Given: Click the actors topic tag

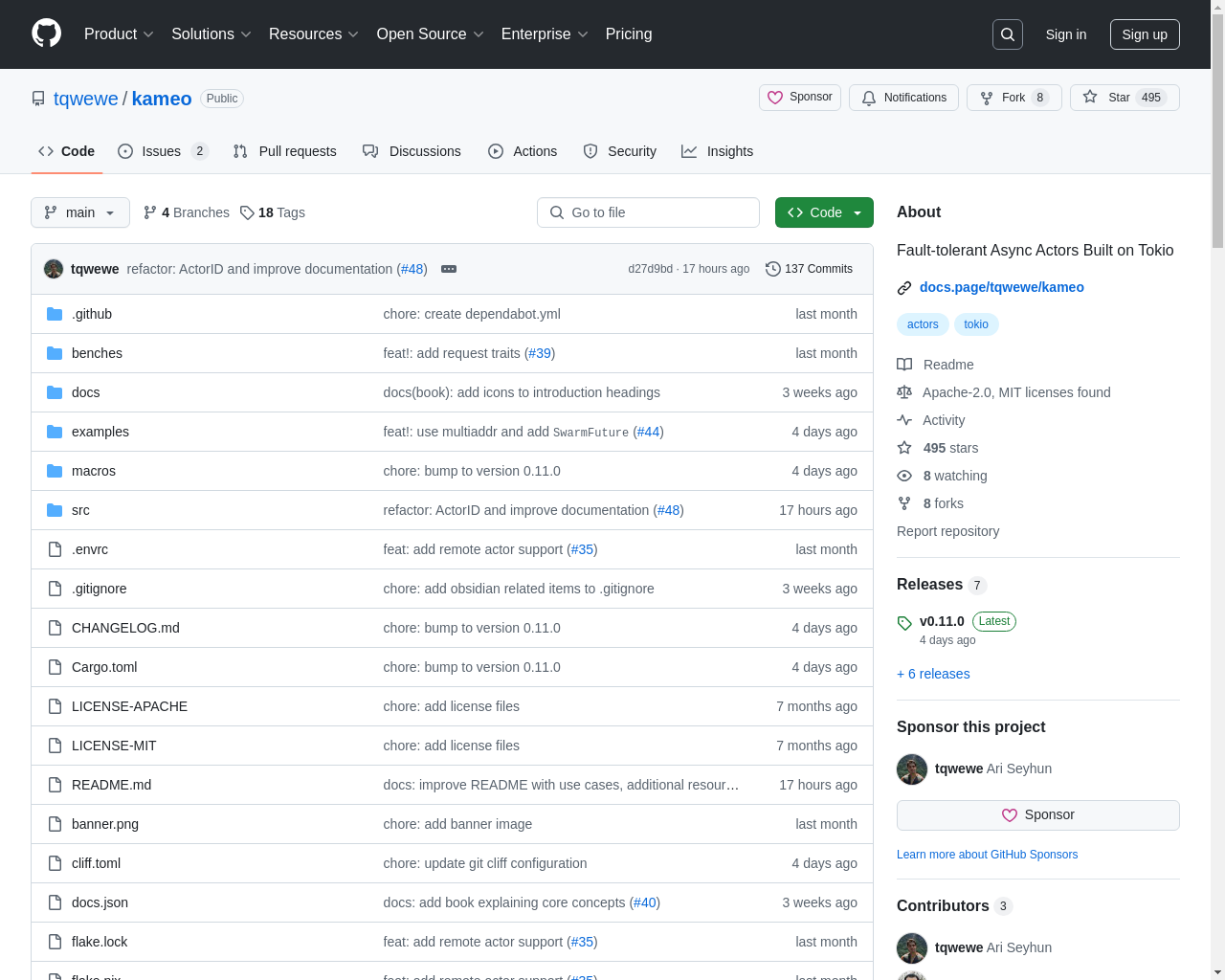Looking at the screenshot, I should pos(923,324).
